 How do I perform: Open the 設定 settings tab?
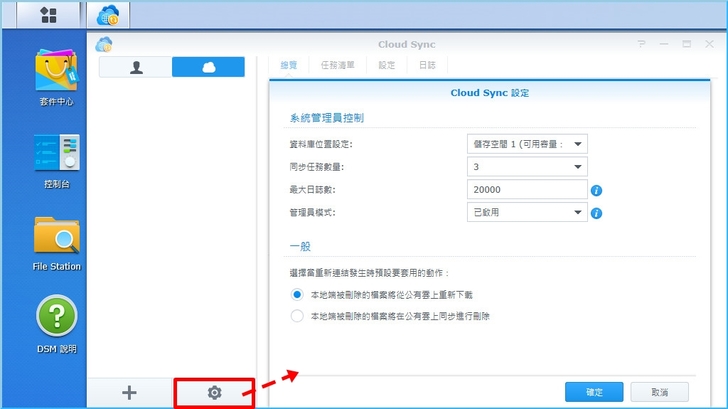[386, 65]
